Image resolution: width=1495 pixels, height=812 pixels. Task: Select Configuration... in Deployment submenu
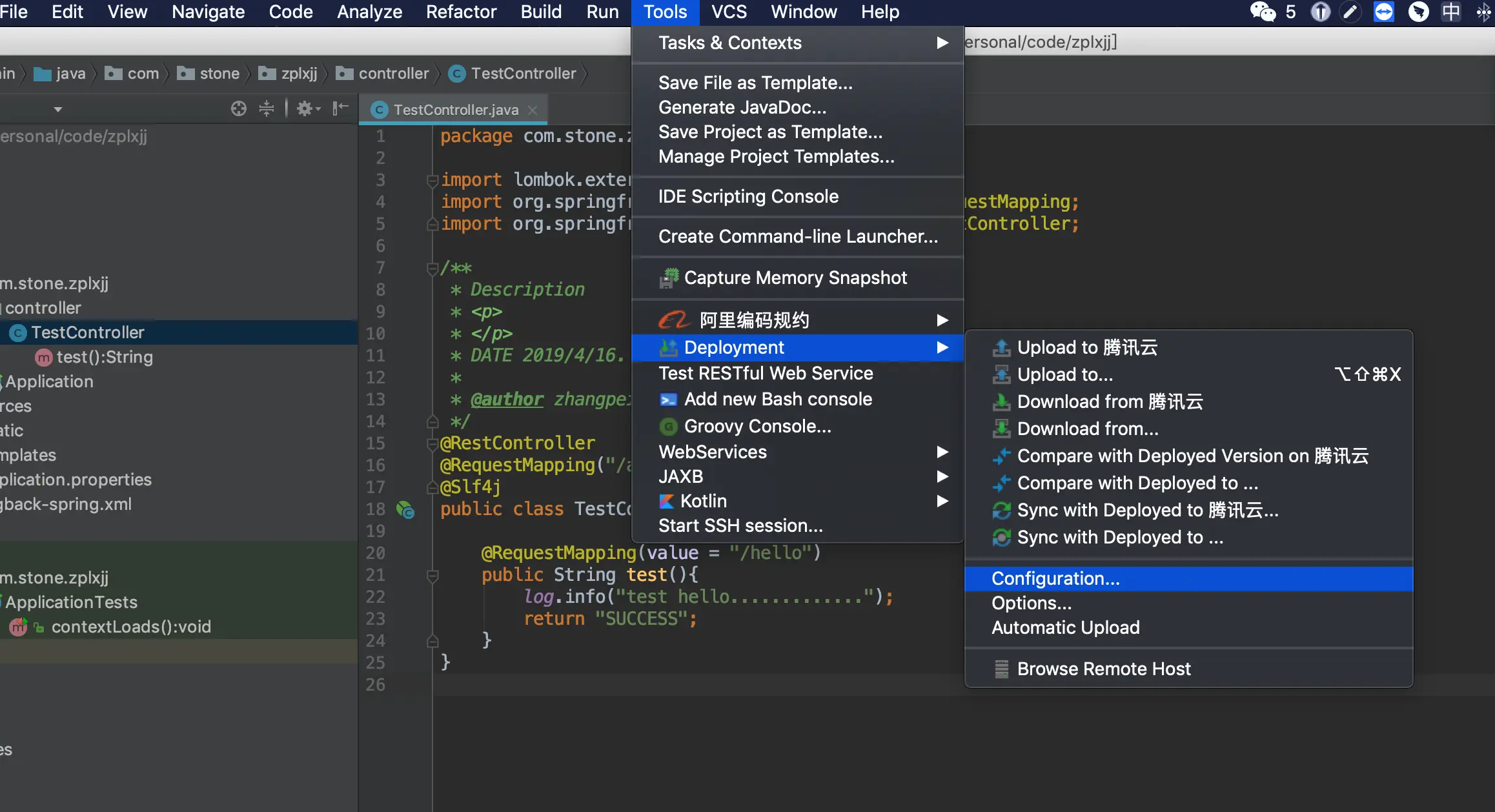pos(1055,578)
